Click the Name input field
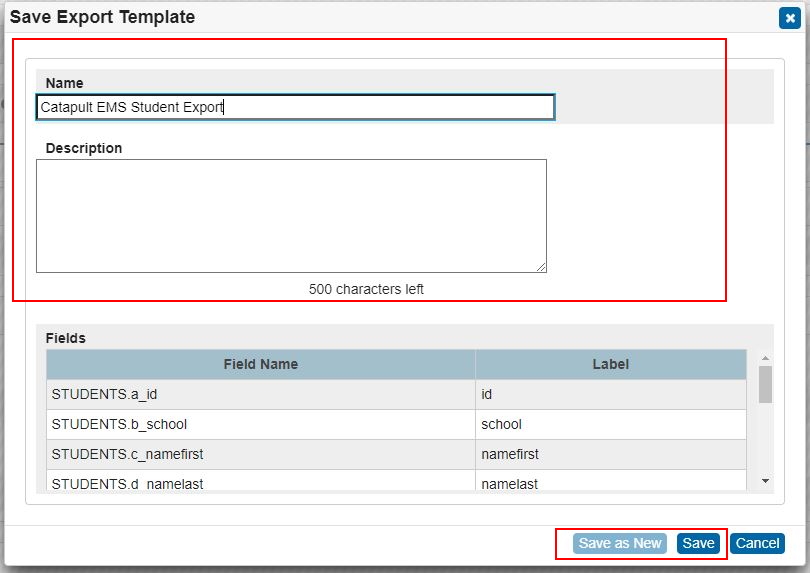The height and width of the screenshot is (573, 810). (x=295, y=107)
